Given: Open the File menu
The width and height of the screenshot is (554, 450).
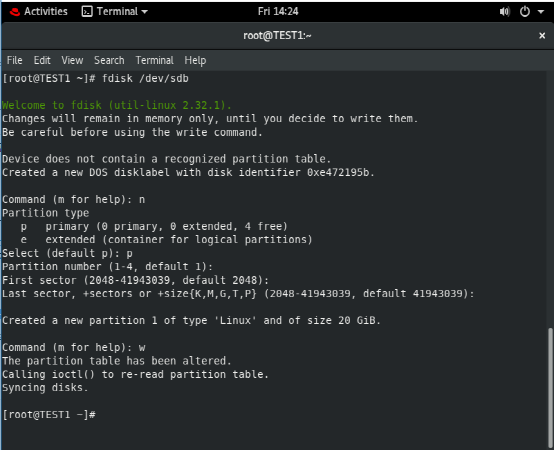Looking at the screenshot, I should (x=14, y=60).
